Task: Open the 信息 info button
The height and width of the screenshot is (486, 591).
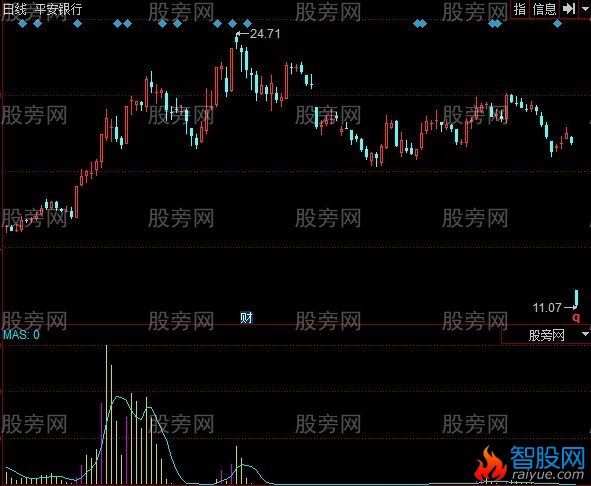Action: tap(544, 9)
